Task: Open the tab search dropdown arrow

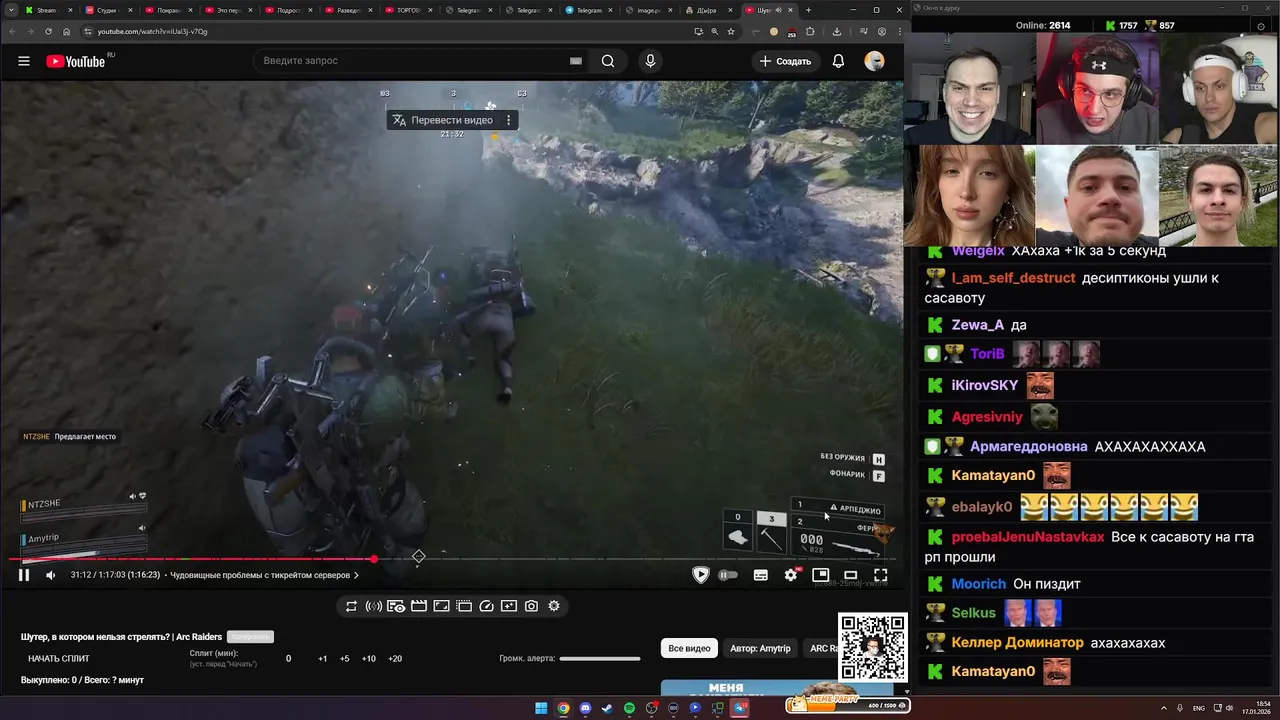Action: pos(9,10)
